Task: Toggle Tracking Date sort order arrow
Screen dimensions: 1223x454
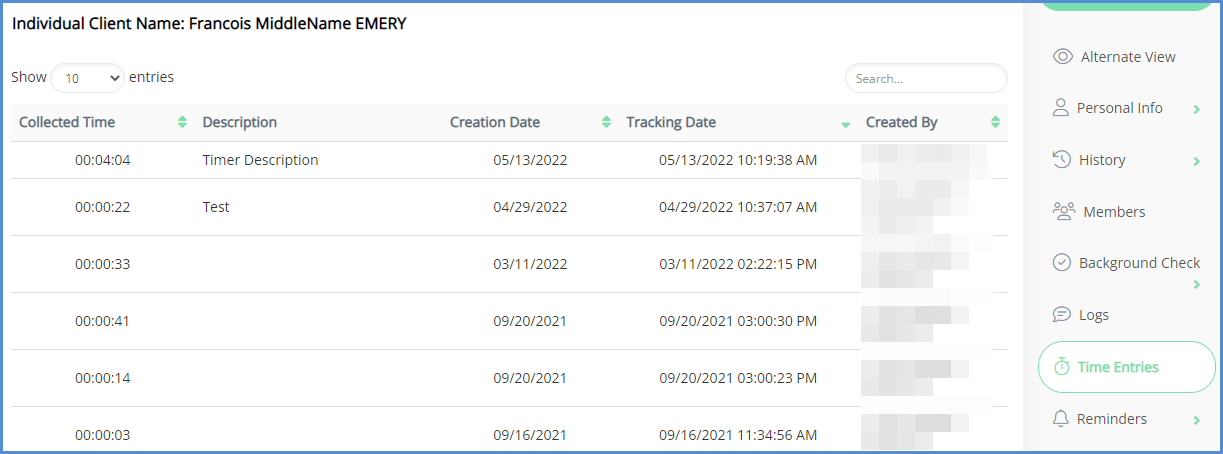Action: [845, 124]
